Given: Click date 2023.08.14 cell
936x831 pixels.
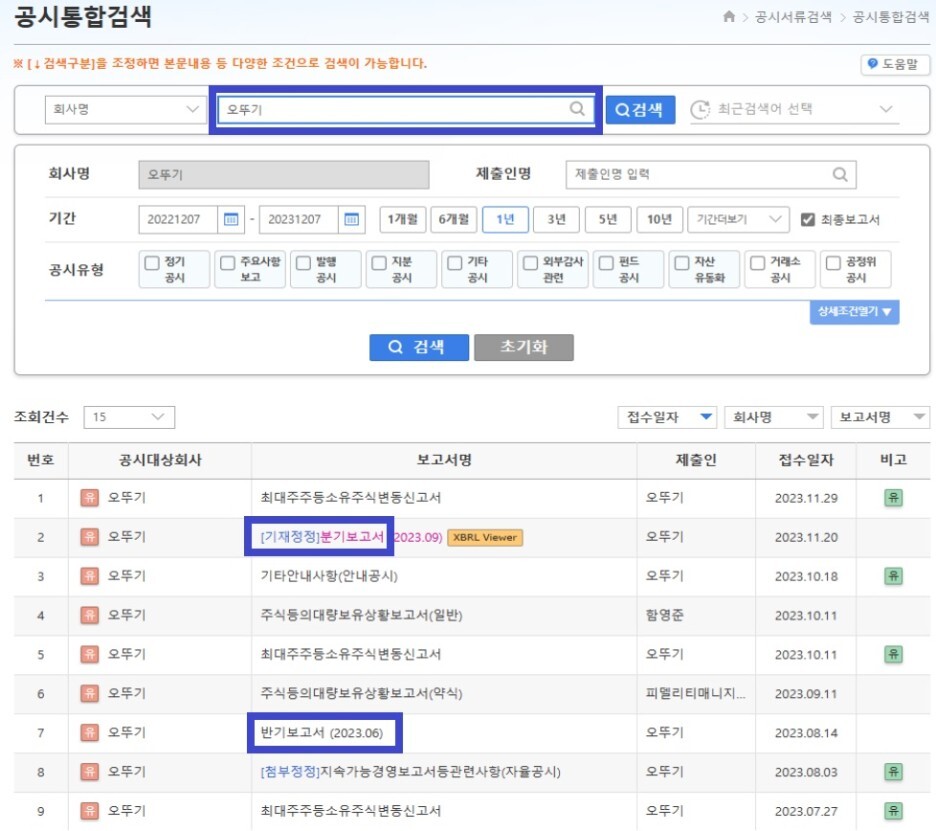Looking at the screenshot, I should tap(806, 733).
